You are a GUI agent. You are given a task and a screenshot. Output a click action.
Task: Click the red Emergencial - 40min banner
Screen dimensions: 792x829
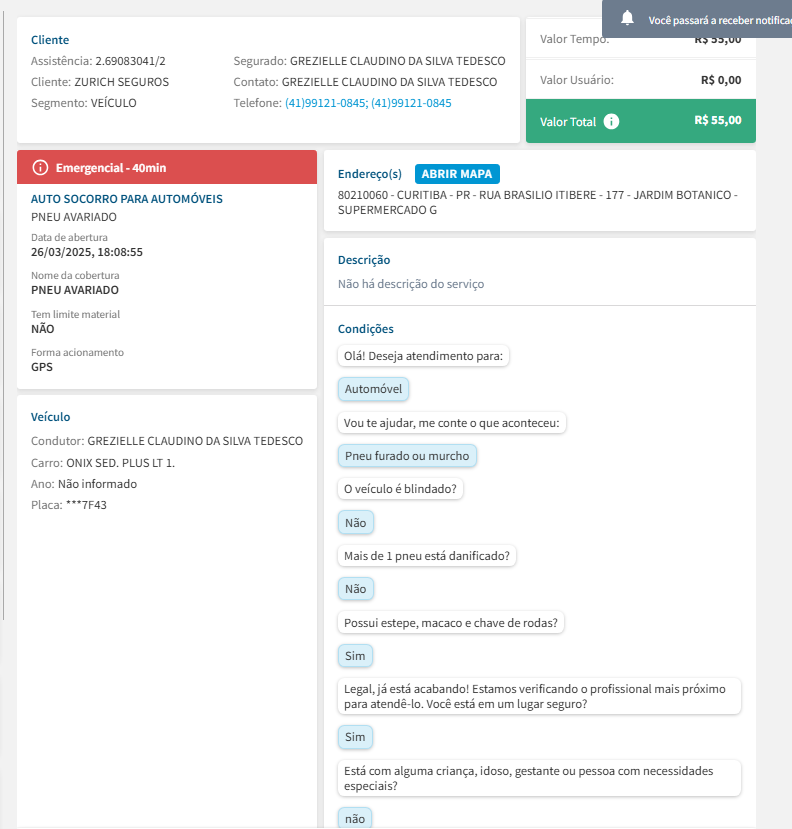click(x=166, y=167)
